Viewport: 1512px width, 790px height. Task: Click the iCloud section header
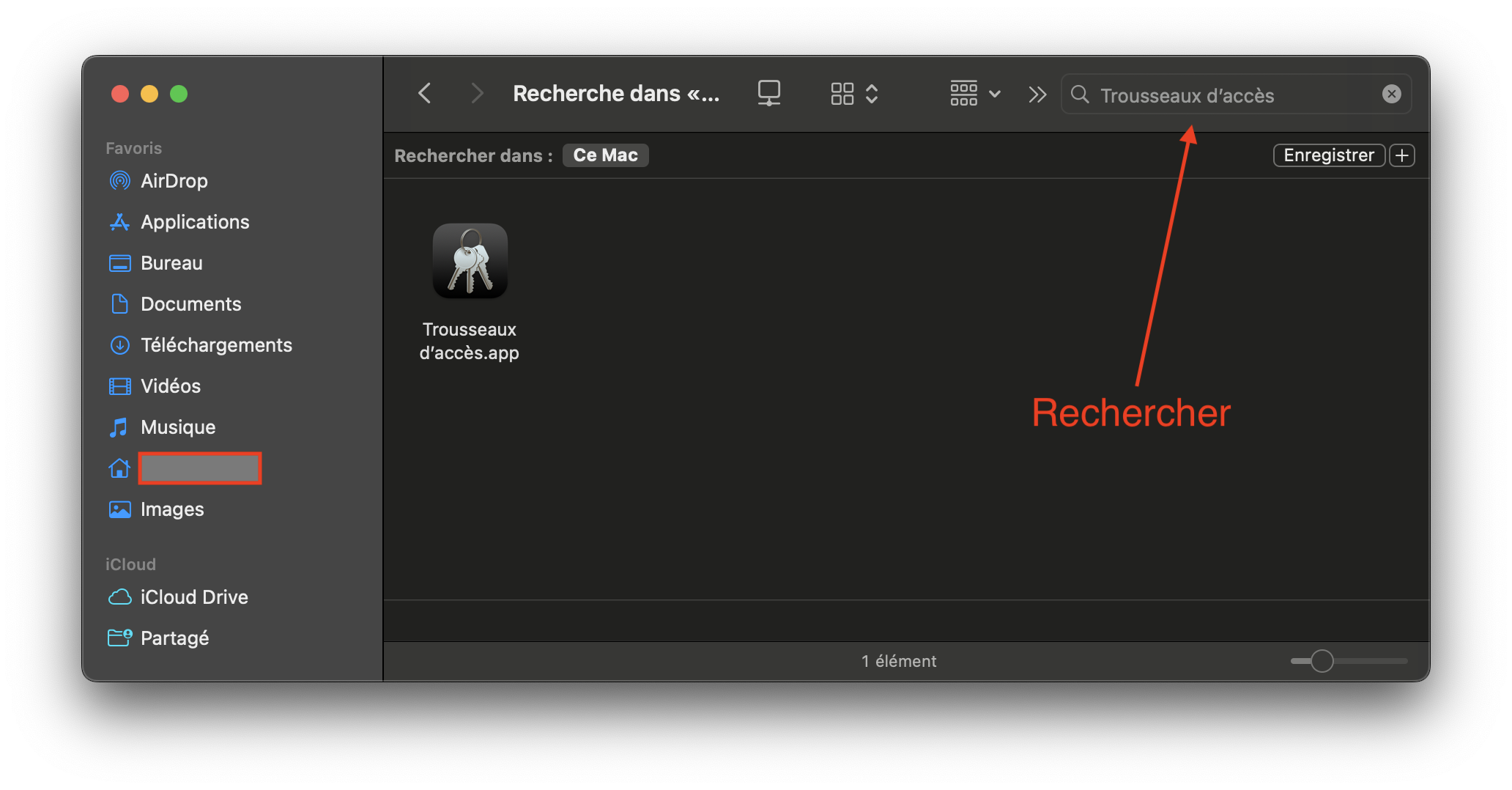130,564
